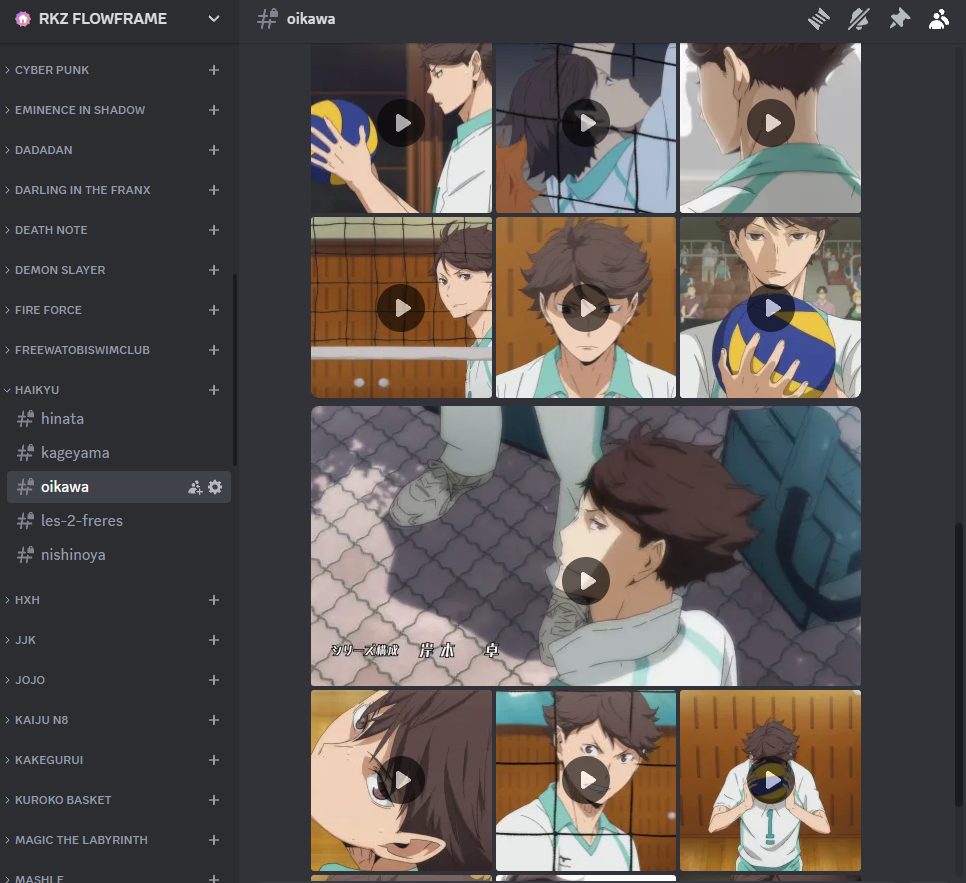Open RKZ FLOWFRAME server dropdown
The image size is (966, 883).
214,19
